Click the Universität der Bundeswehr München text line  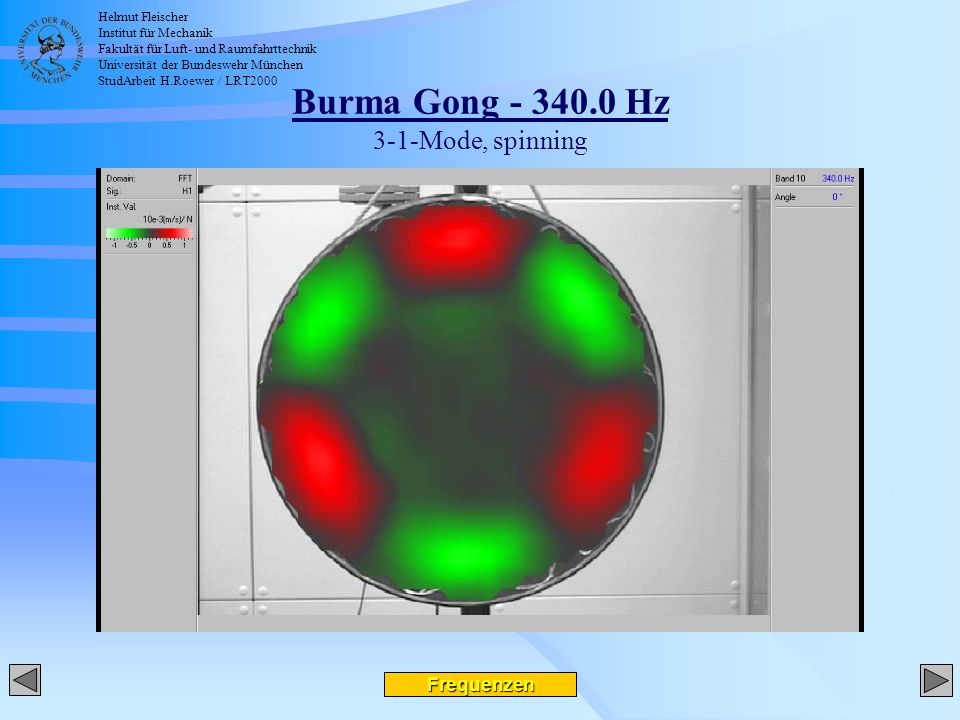201,64
